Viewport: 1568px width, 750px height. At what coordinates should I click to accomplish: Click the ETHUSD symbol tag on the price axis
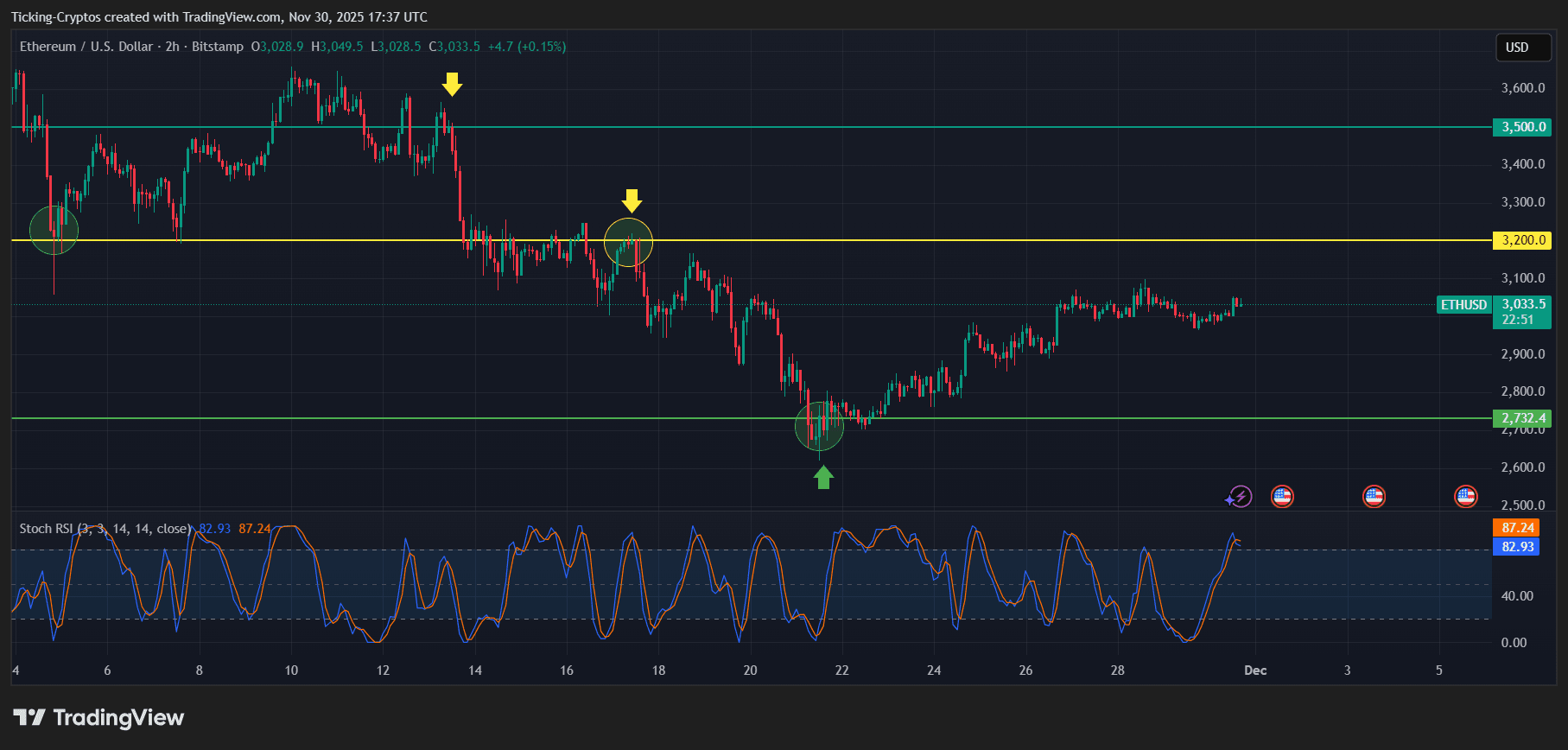(1463, 304)
